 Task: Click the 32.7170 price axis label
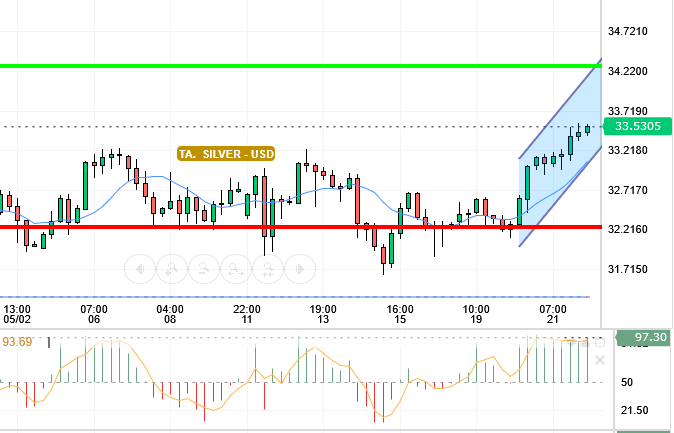[x=627, y=190]
